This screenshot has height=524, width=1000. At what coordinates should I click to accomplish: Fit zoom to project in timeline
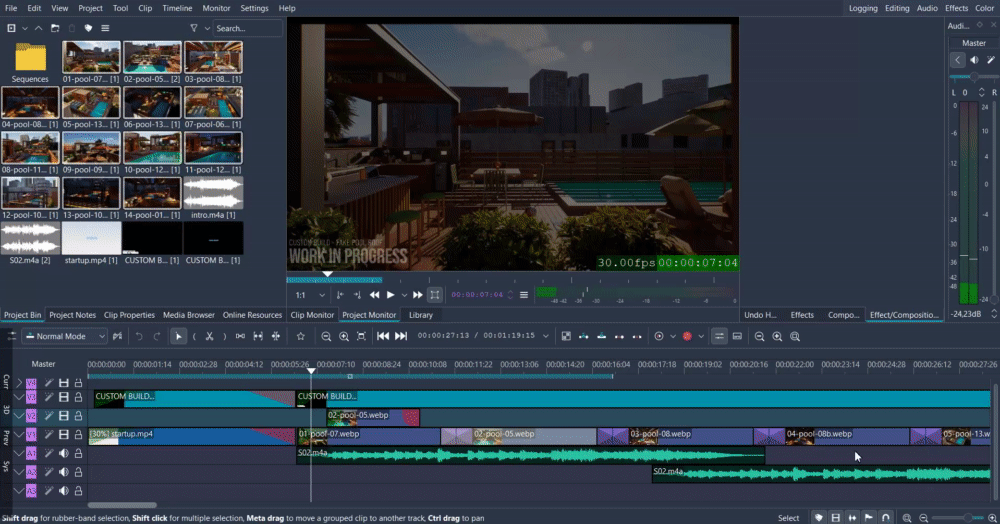click(362, 336)
